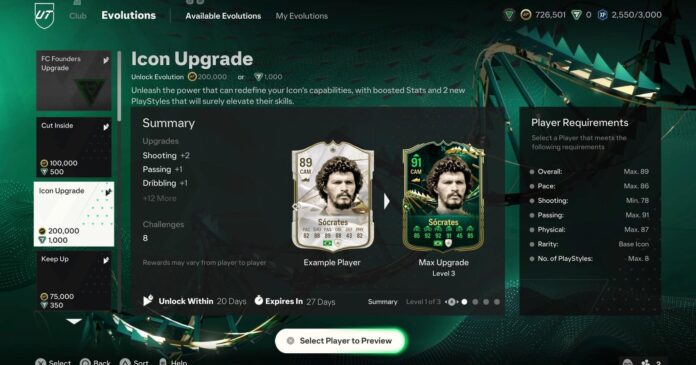Click the Sócrates Max Upgrade card
Screen dimensions: 696x365
click(443, 197)
